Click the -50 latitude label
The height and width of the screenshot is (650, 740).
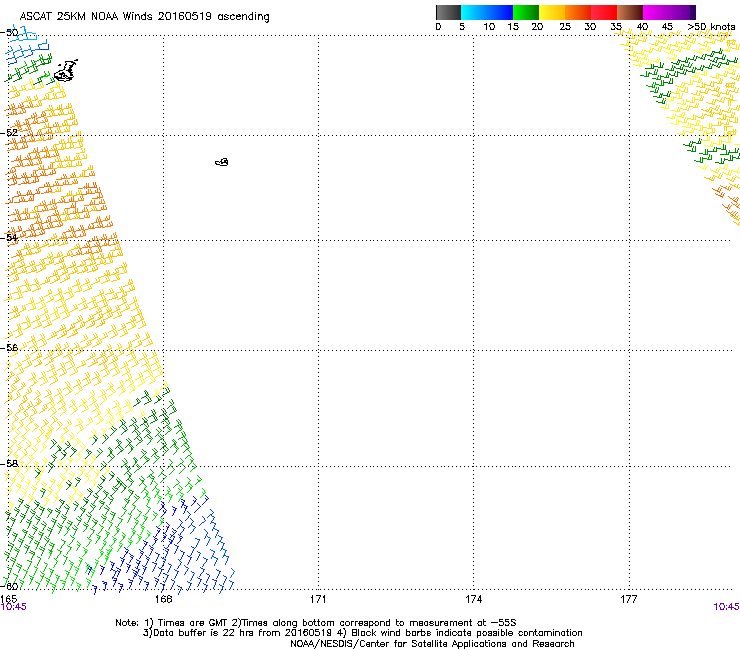coord(10,33)
